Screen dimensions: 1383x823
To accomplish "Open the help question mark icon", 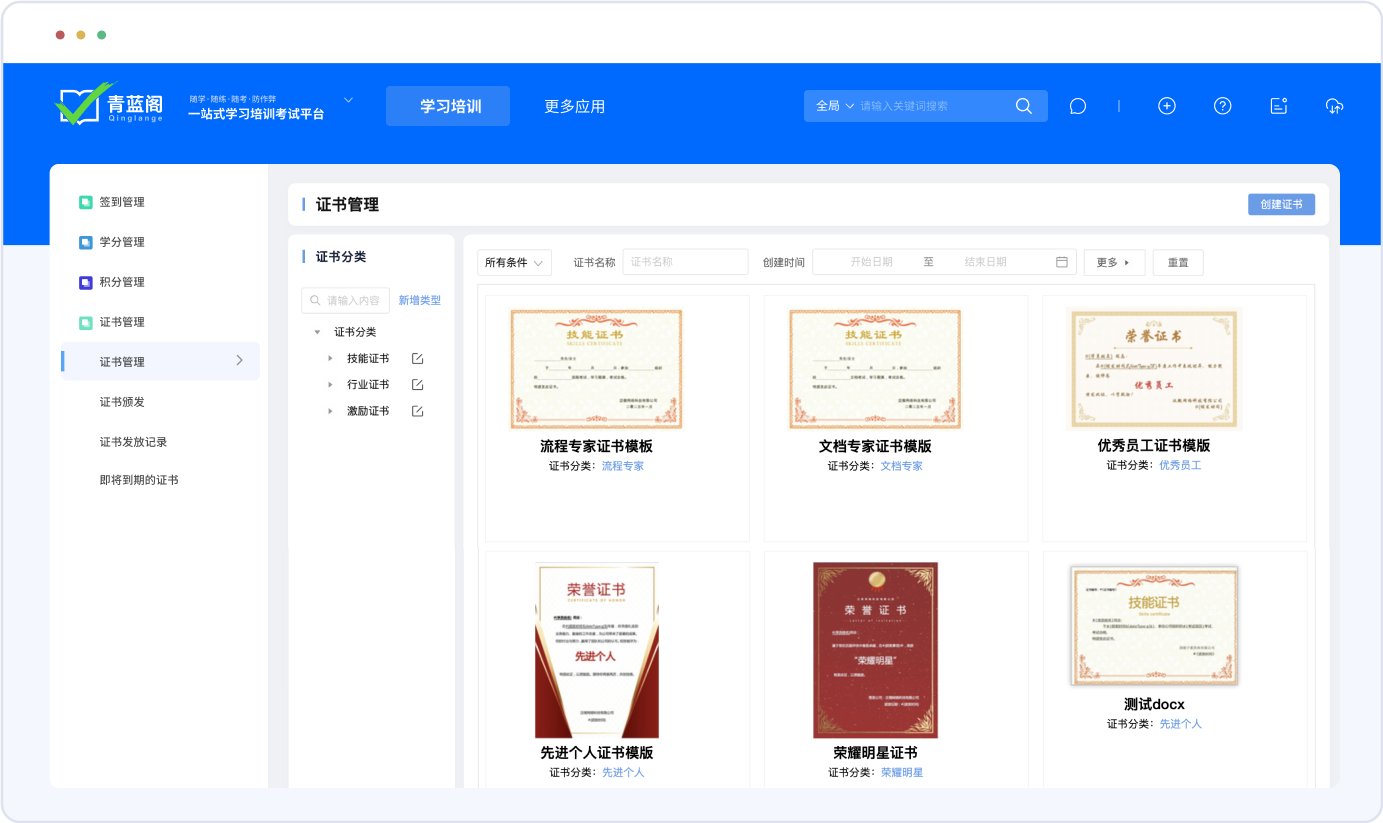I will (1222, 106).
